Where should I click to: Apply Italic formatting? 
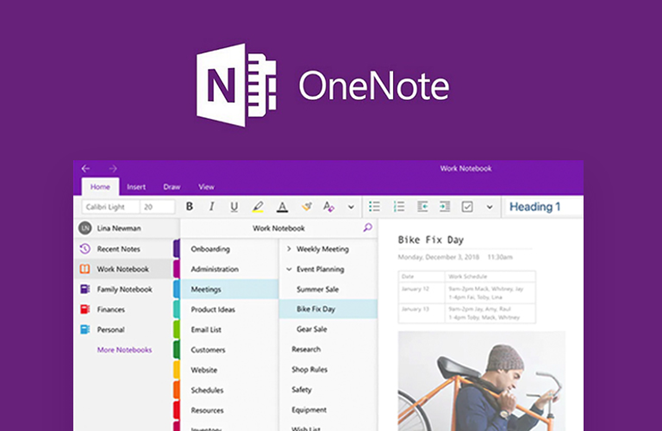(210, 207)
